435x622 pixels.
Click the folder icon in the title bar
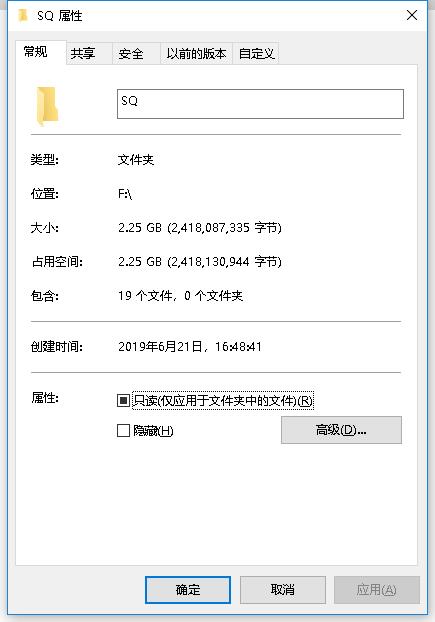coord(23,15)
